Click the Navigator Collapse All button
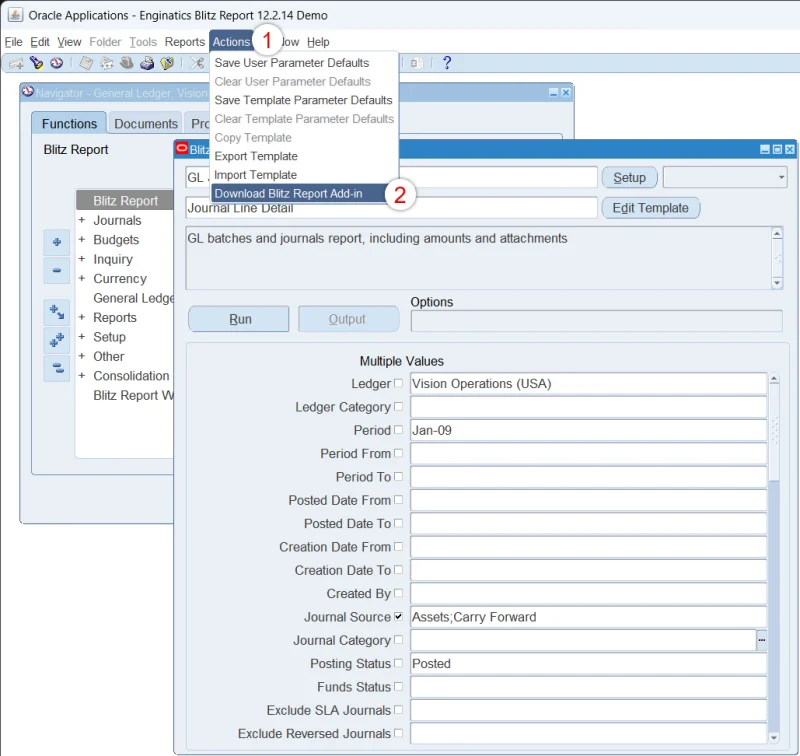The width and height of the screenshot is (800, 756). 57,368
